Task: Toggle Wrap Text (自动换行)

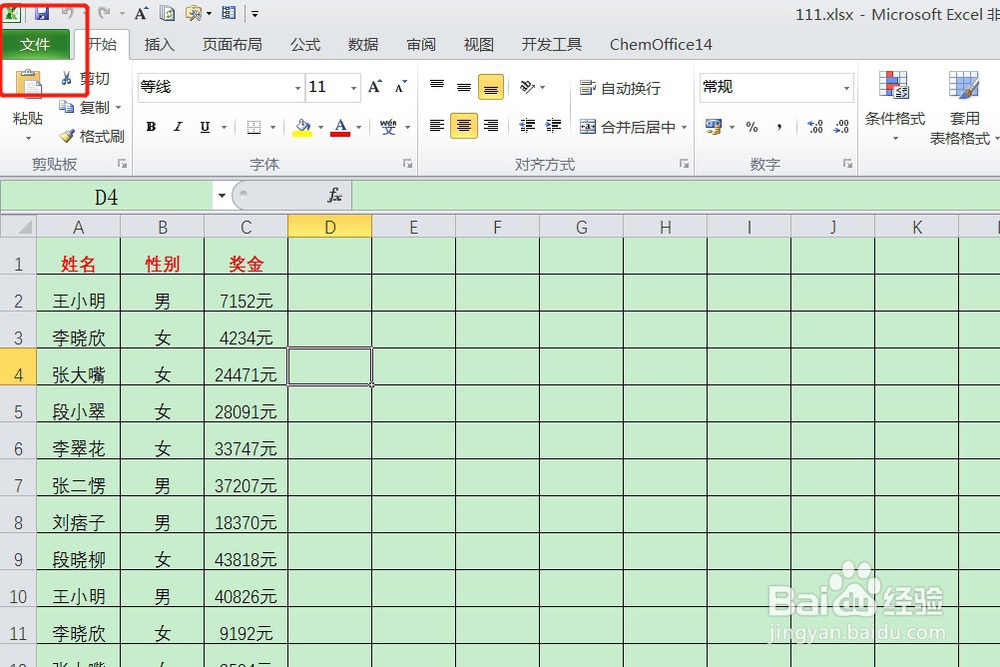Action: [x=620, y=88]
